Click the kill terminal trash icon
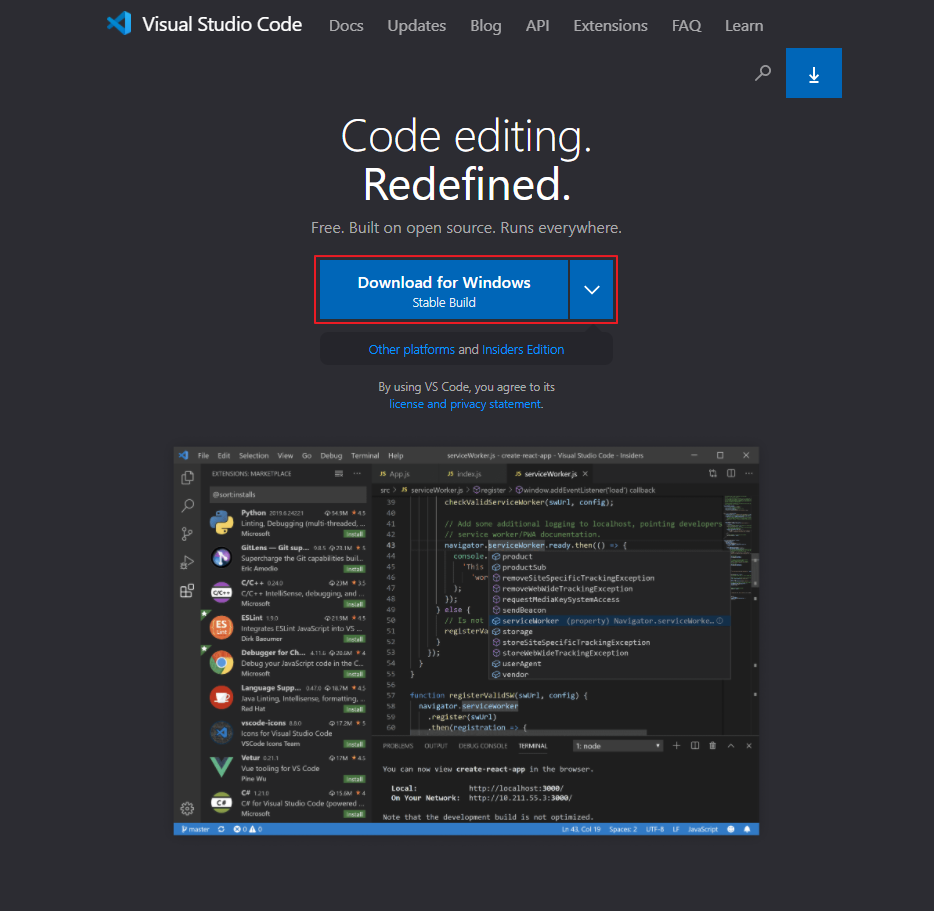The width and height of the screenshot is (934, 911). click(712, 746)
